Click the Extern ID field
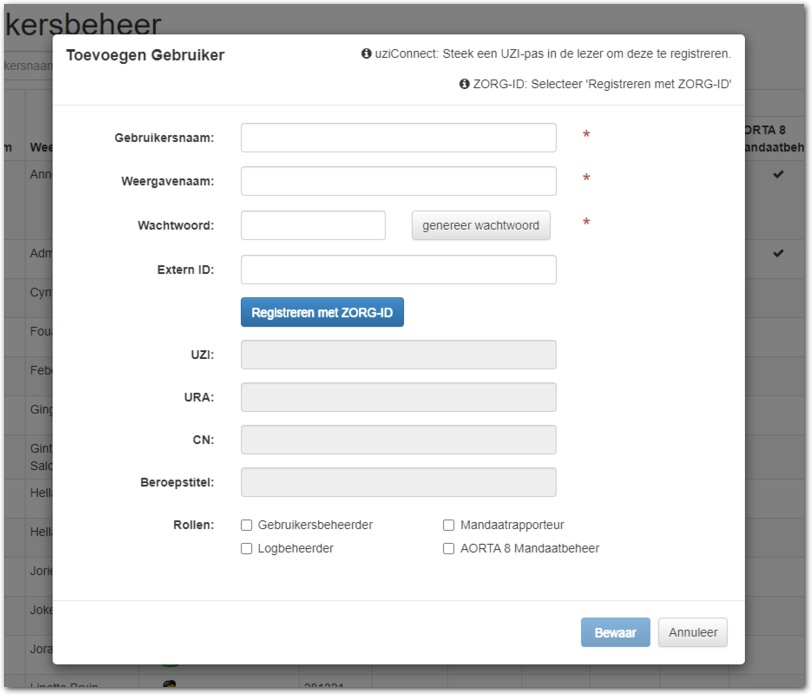812x695 pixels. pos(398,270)
